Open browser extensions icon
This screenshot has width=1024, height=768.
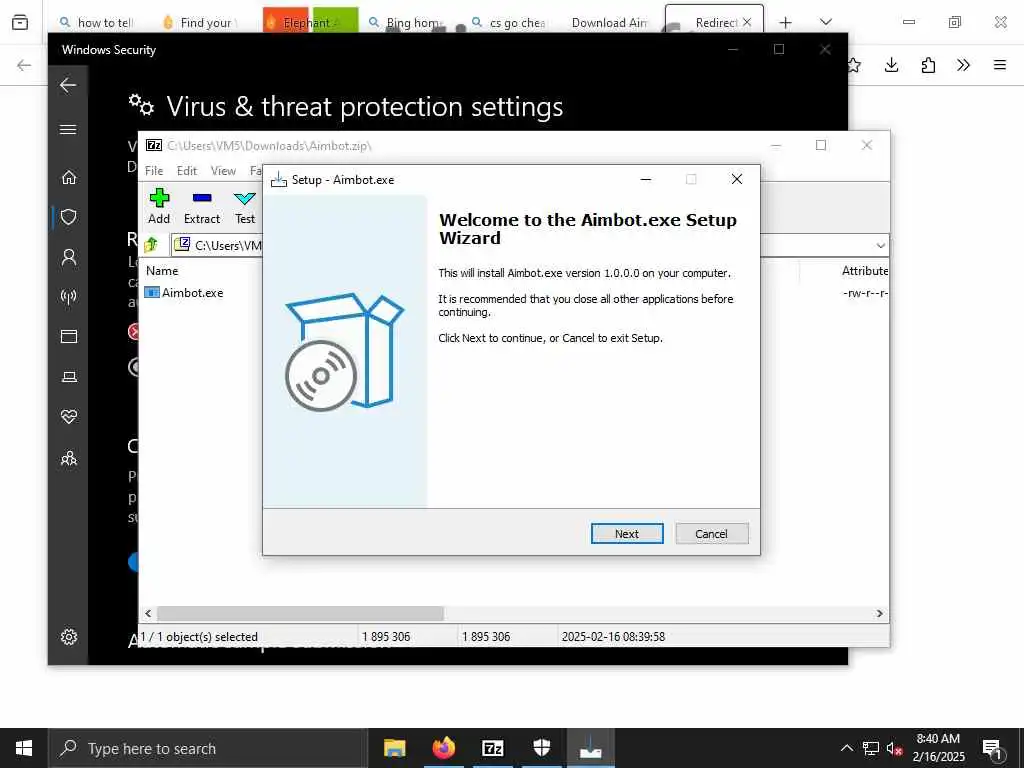[x=928, y=65]
